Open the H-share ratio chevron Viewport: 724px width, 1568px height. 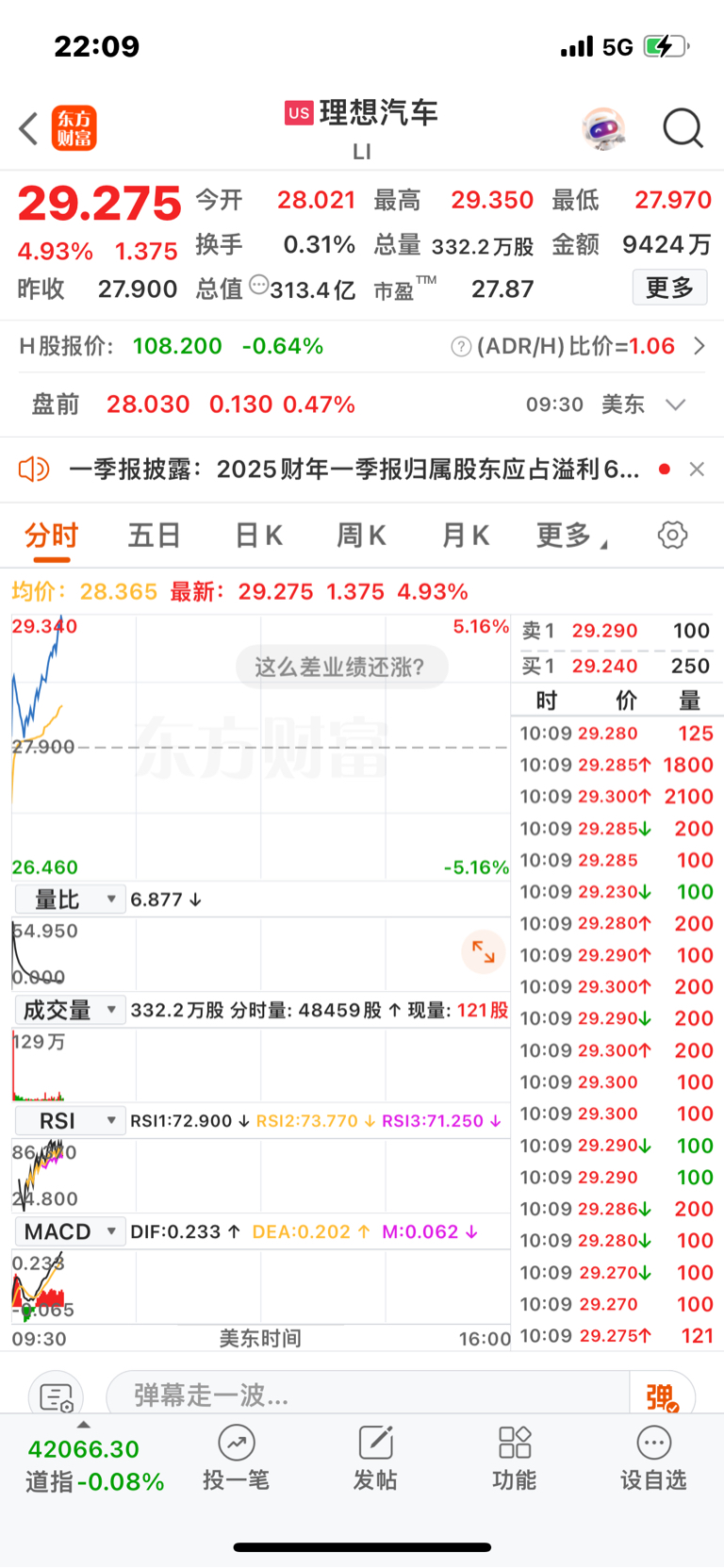(699, 346)
